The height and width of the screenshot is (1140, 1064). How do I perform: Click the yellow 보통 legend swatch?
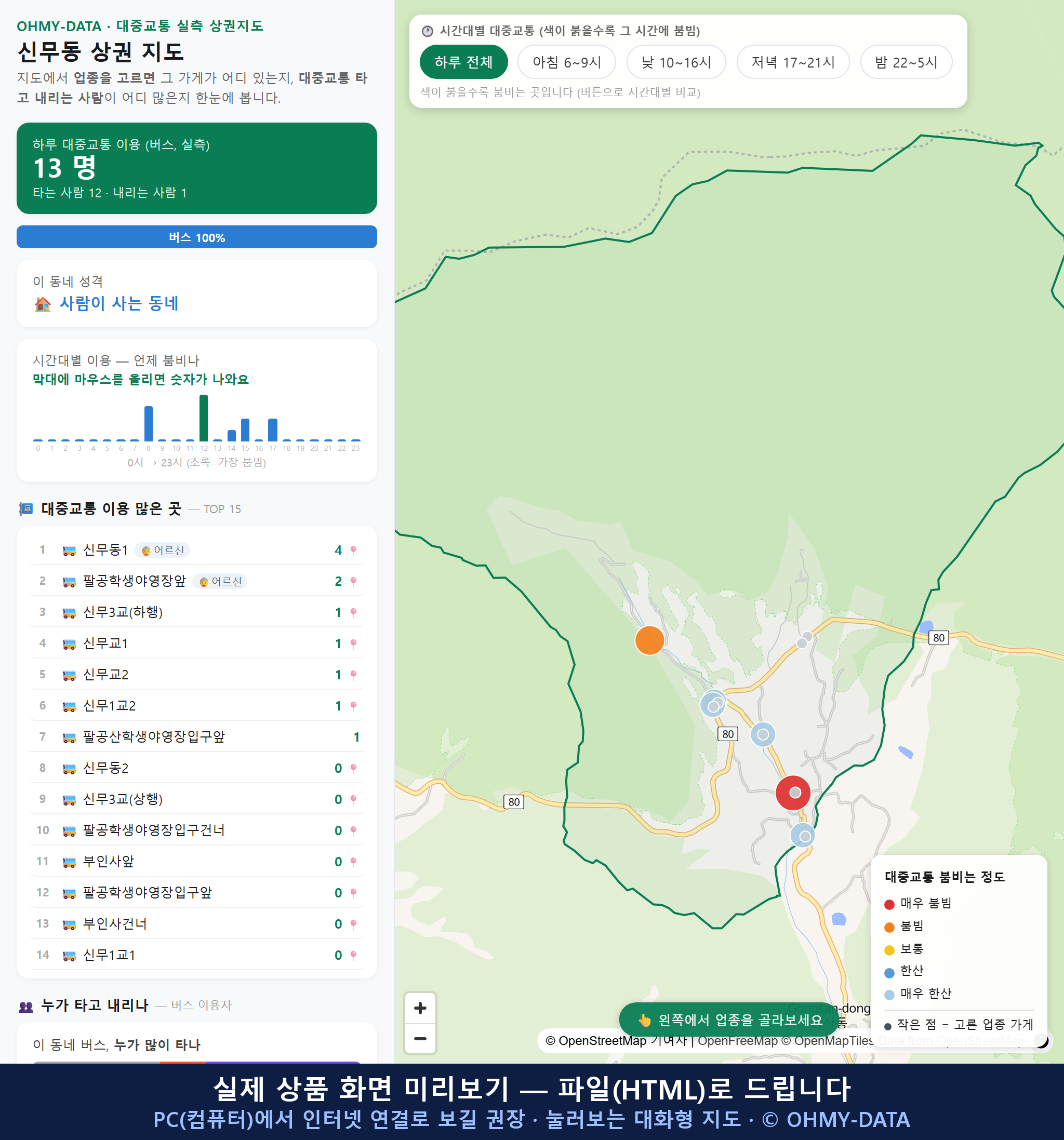(889, 950)
